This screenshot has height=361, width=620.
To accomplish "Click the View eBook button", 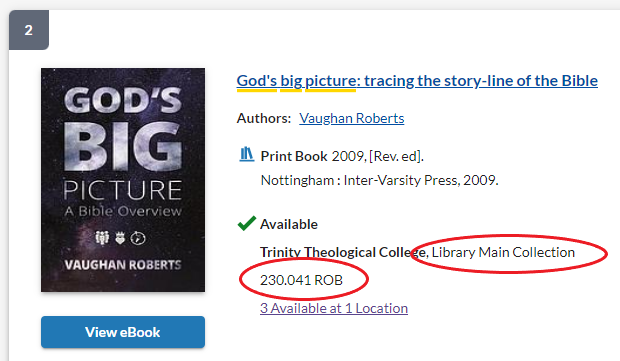I will (x=123, y=332).
